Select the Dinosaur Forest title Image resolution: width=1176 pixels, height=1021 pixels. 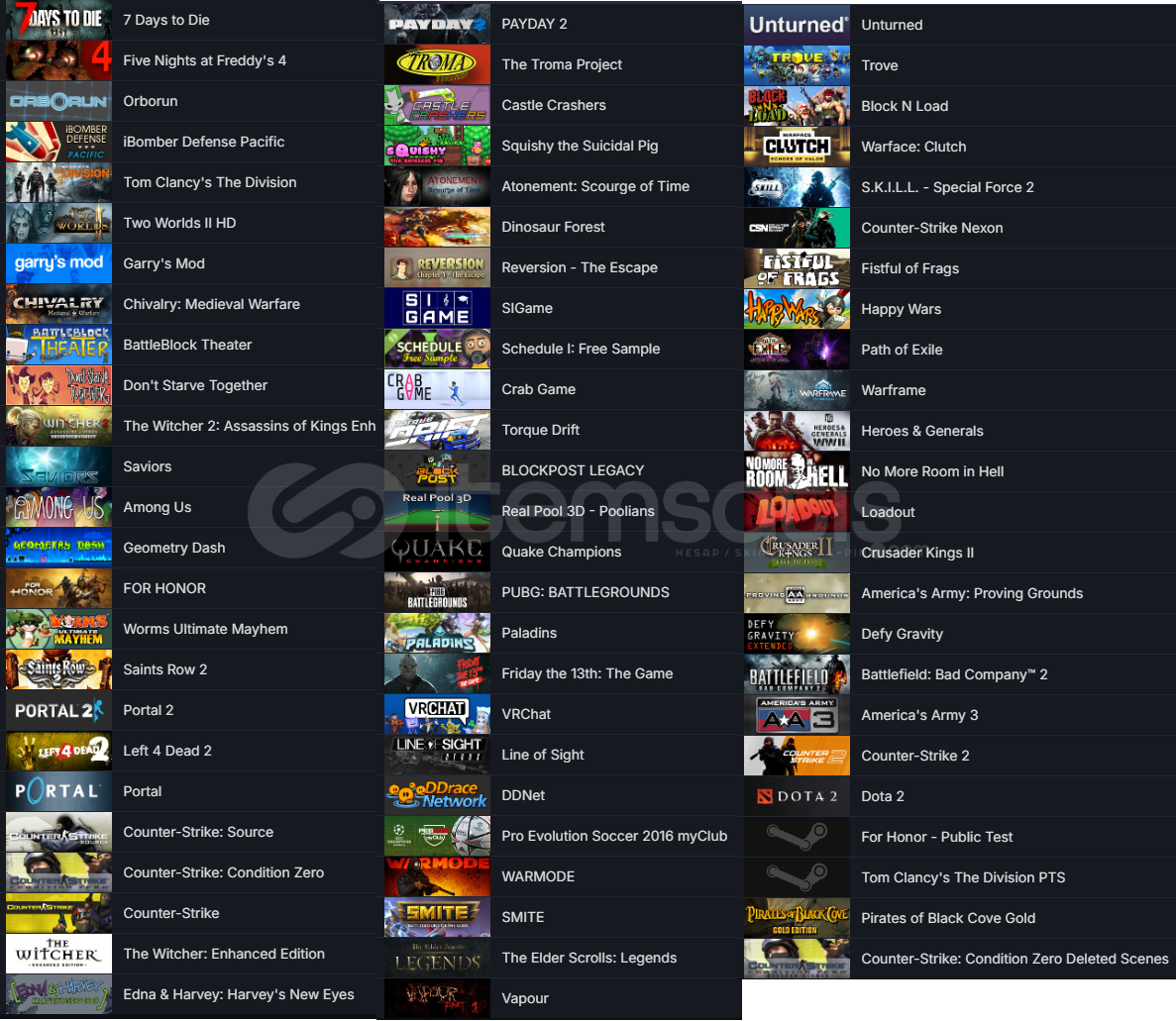coord(554,227)
